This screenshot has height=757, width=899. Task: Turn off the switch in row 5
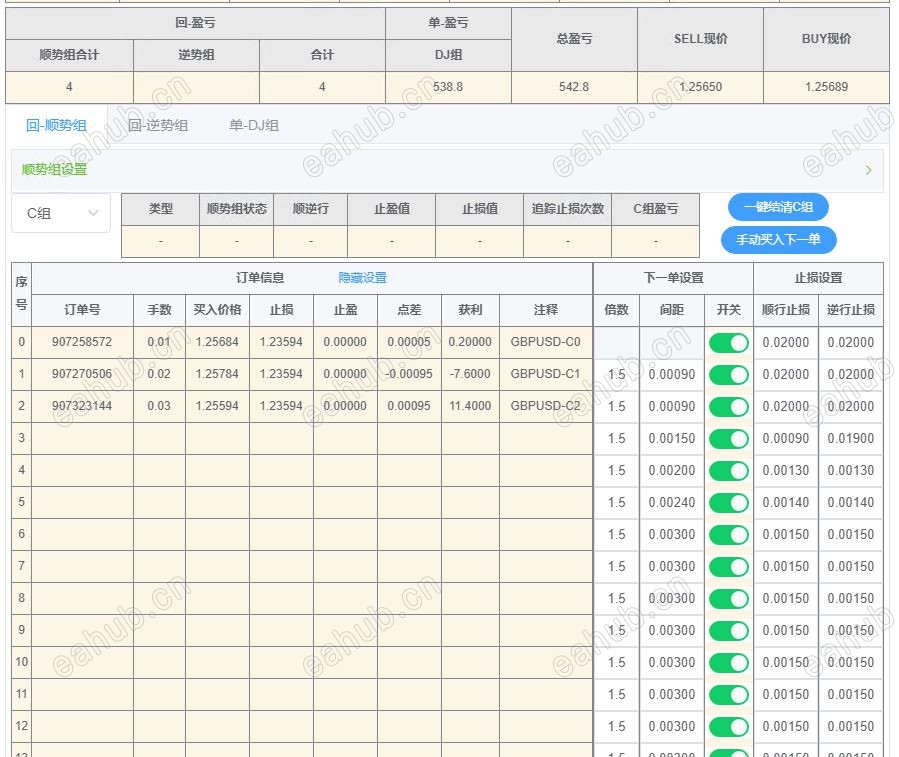click(x=728, y=502)
